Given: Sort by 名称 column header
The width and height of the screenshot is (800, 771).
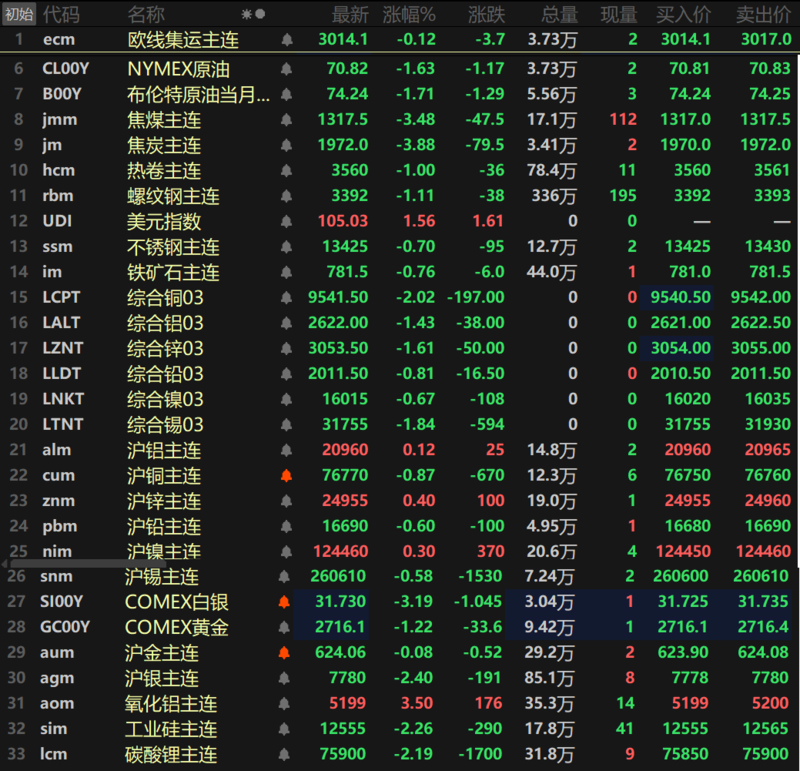Looking at the screenshot, I should 146,14.
